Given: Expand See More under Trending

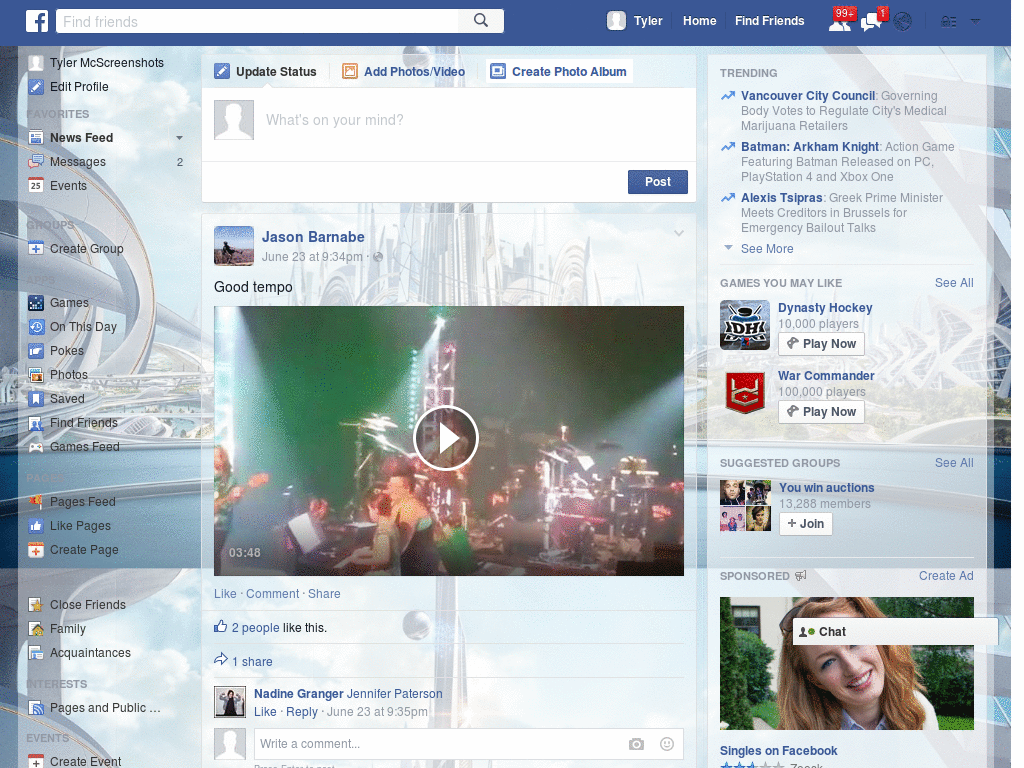Looking at the screenshot, I should 766,248.
